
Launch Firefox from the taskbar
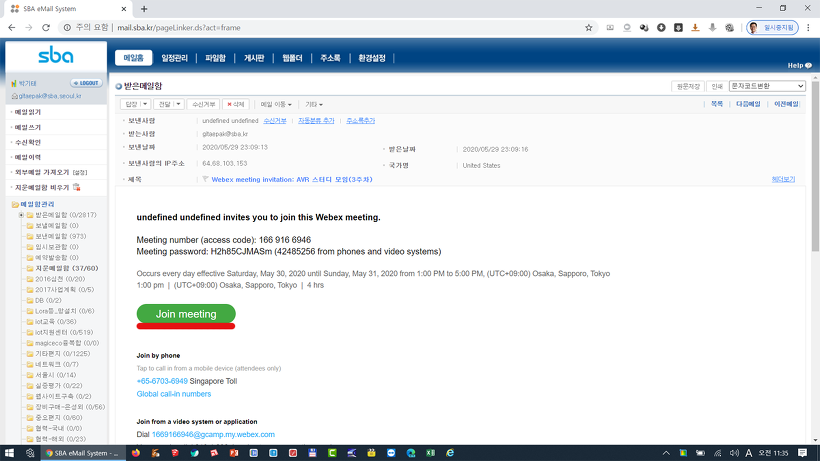pos(136,453)
